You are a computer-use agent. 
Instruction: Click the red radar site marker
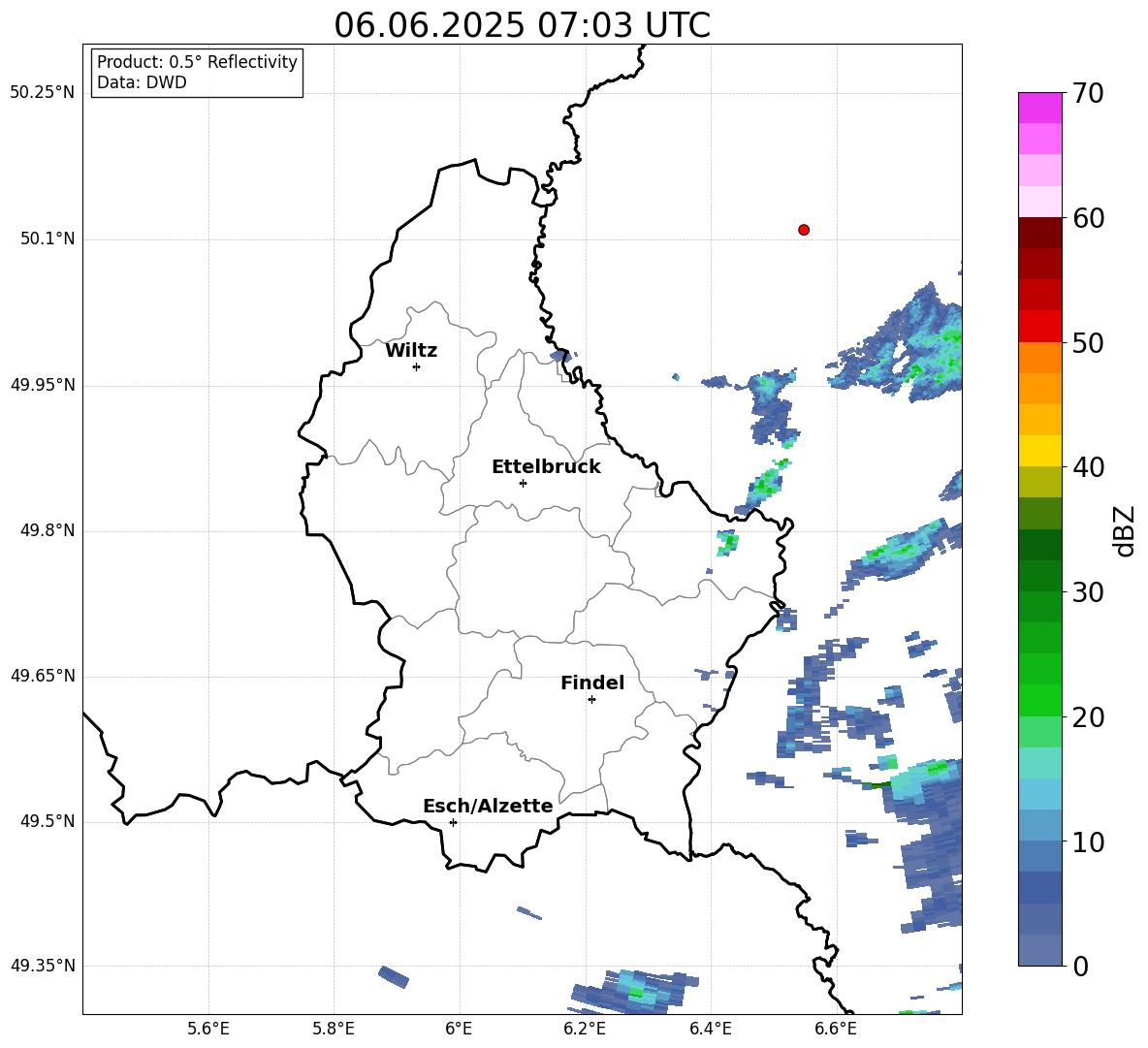(x=804, y=230)
